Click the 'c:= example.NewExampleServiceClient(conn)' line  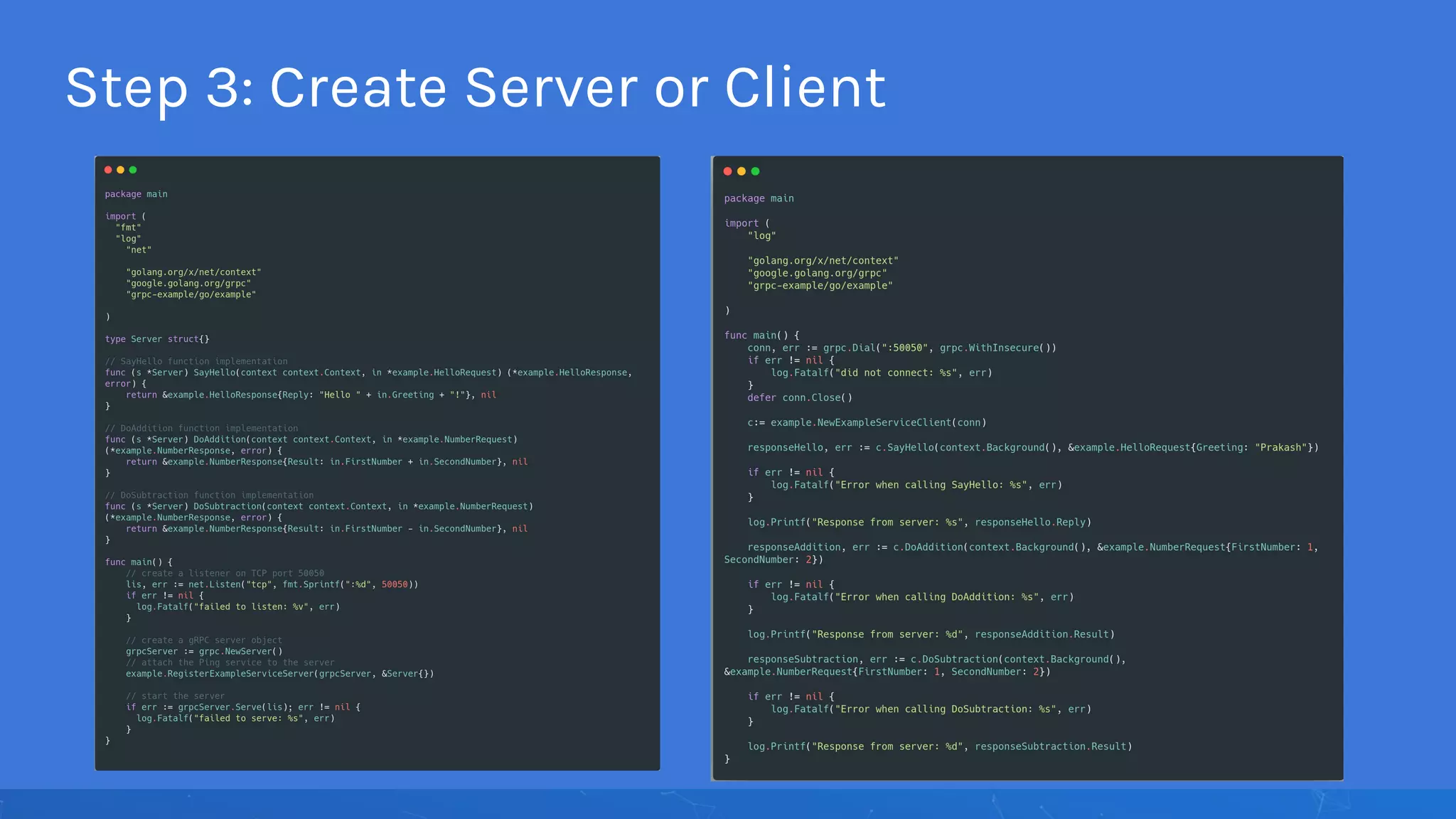(867, 422)
